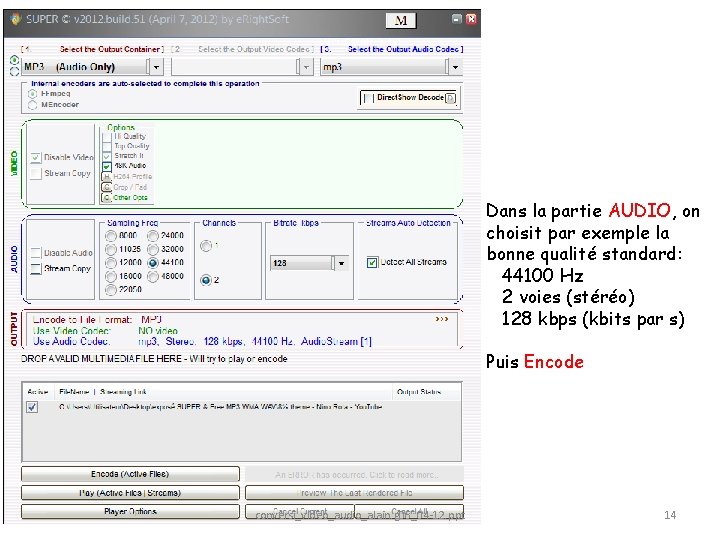The image size is (720, 540).
Task: Enable the Top Quality option
Action: [x=107, y=146]
